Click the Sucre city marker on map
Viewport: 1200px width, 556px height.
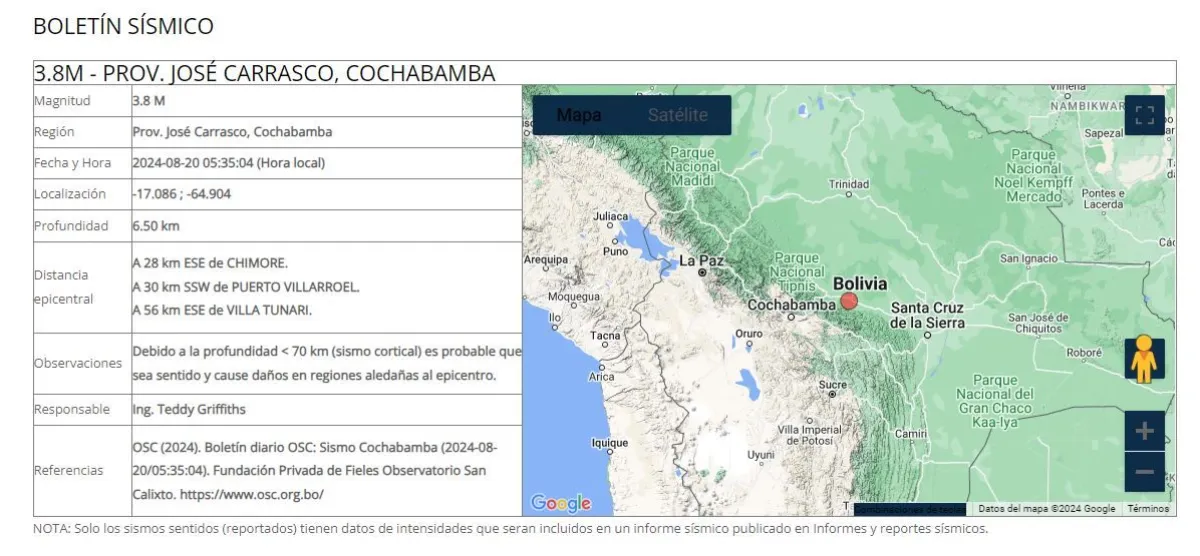coord(832,385)
